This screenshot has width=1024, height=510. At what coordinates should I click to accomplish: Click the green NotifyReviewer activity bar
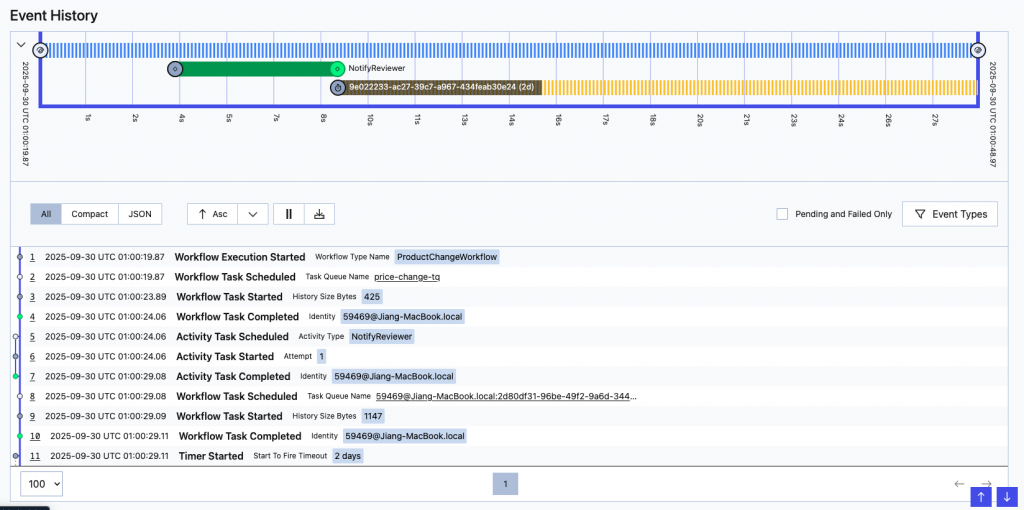tap(256, 69)
